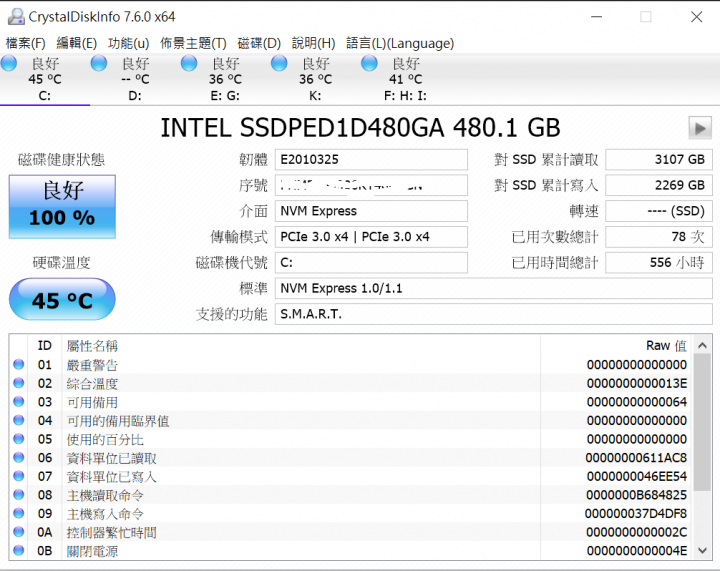Select attribute row 08 主機讀取命令
This screenshot has height=571, width=720.
coord(351,495)
